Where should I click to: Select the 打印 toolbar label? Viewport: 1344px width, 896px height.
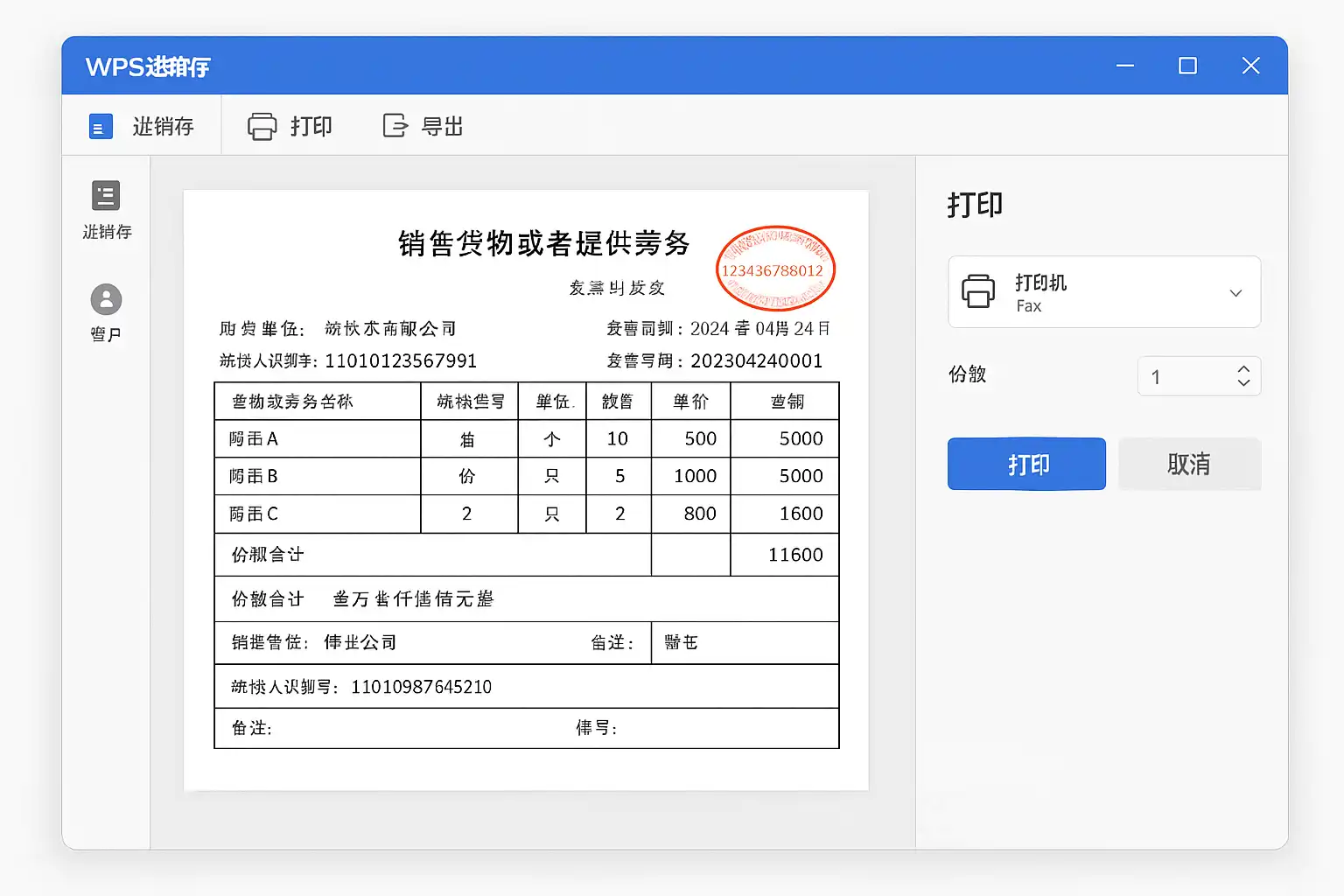311,127
